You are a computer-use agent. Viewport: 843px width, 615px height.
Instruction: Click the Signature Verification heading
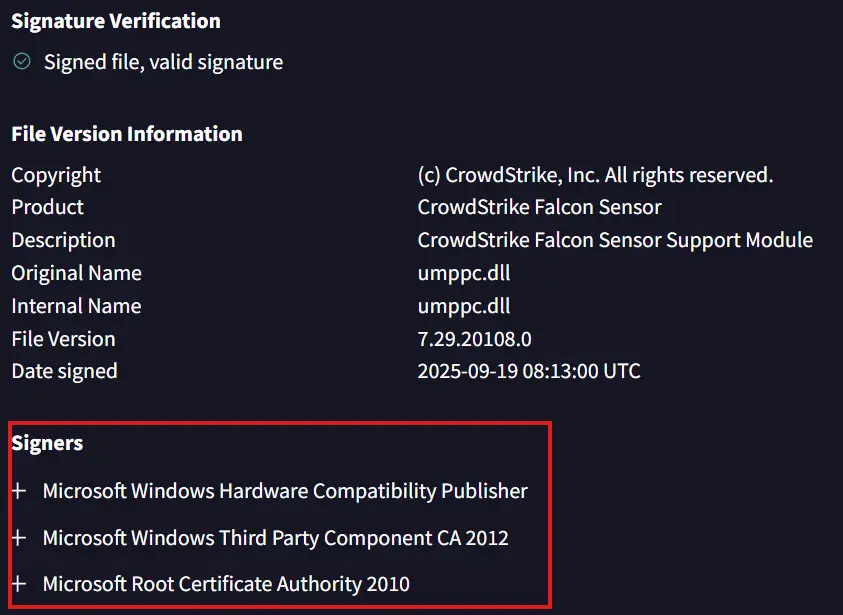click(x=116, y=21)
